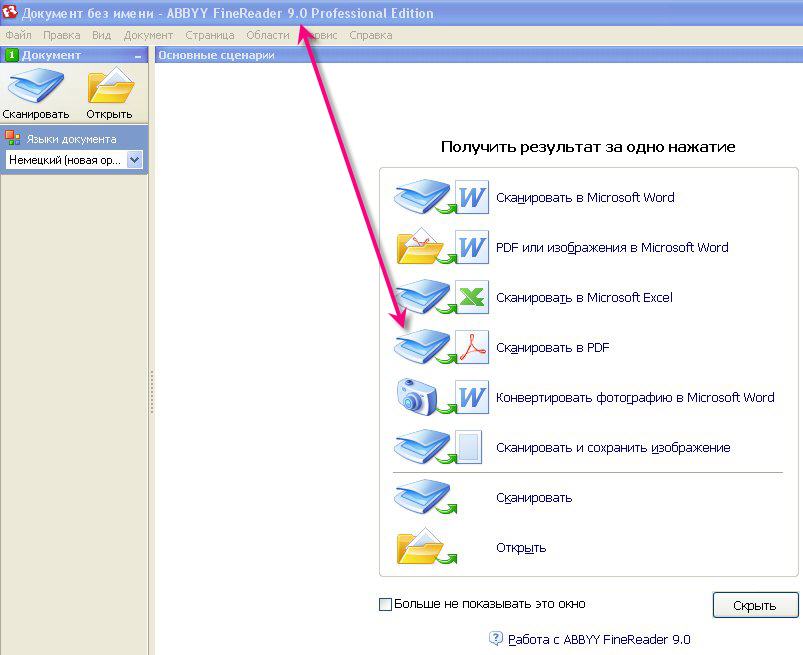Click the ABBYY FineReader app icon in title bar
This screenshot has width=803, height=655.
pos(10,12)
